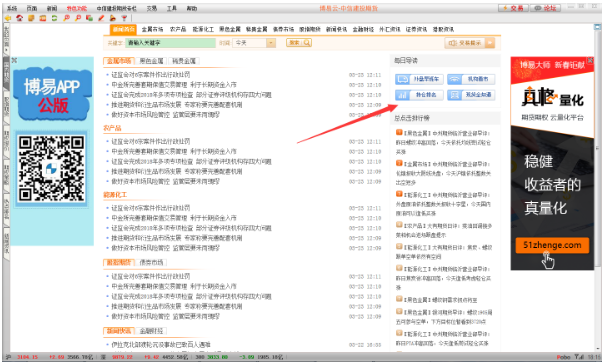606x363 pixels.
Task: Open the 工具 menu
Action: coord(172,8)
